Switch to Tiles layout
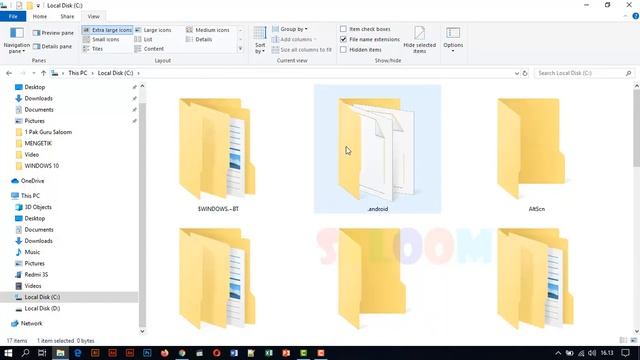Screen dimensions: 640x360 93,49
